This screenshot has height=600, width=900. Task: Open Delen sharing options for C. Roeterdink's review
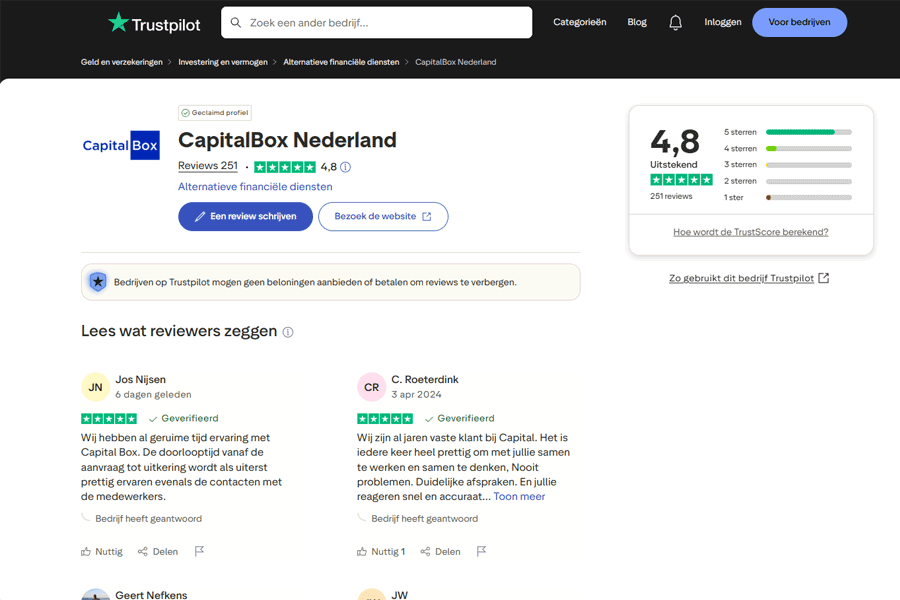click(x=440, y=551)
